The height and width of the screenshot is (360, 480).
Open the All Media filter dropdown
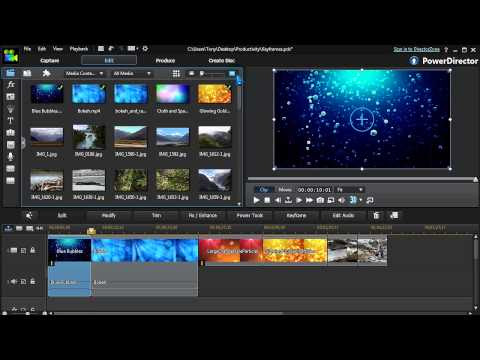click(x=132, y=73)
